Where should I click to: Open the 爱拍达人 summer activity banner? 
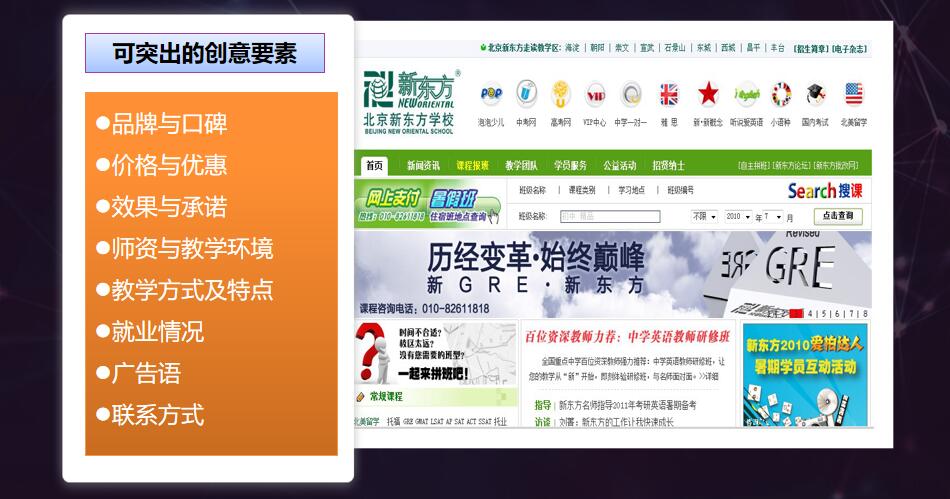click(805, 375)
